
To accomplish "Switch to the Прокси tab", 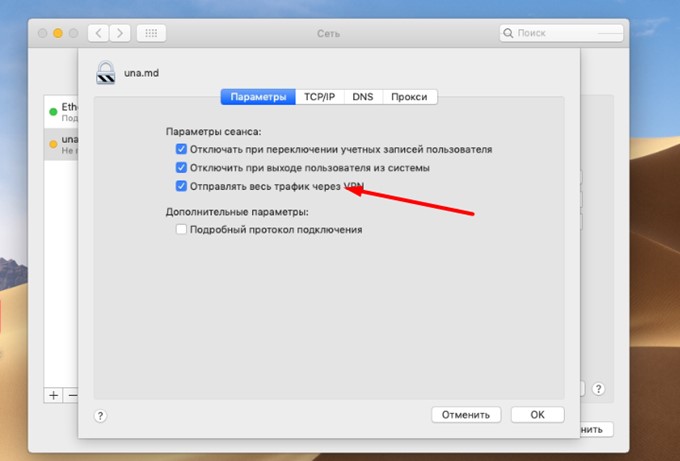I will [x=409, y=97].
